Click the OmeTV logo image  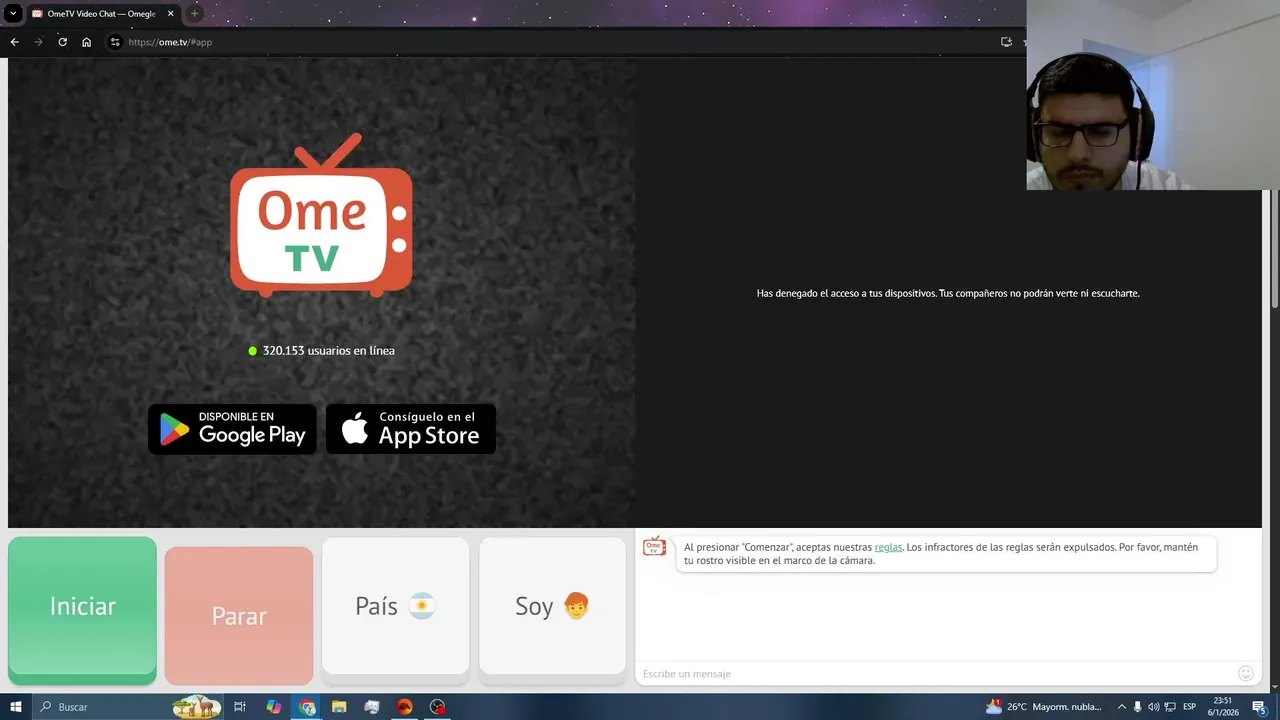tap(321, 215)
